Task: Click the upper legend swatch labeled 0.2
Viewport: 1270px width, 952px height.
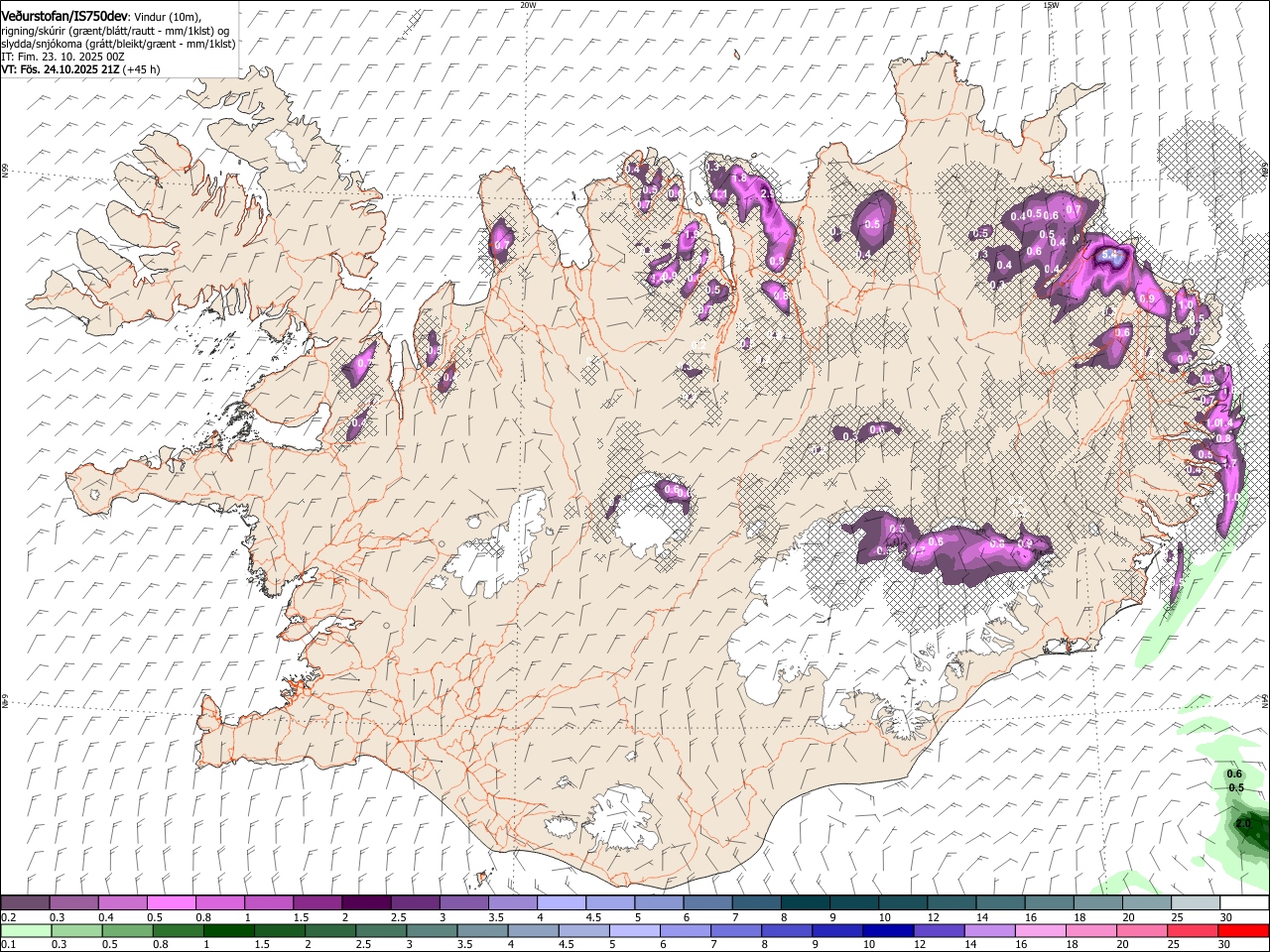Action: [26, 903]
